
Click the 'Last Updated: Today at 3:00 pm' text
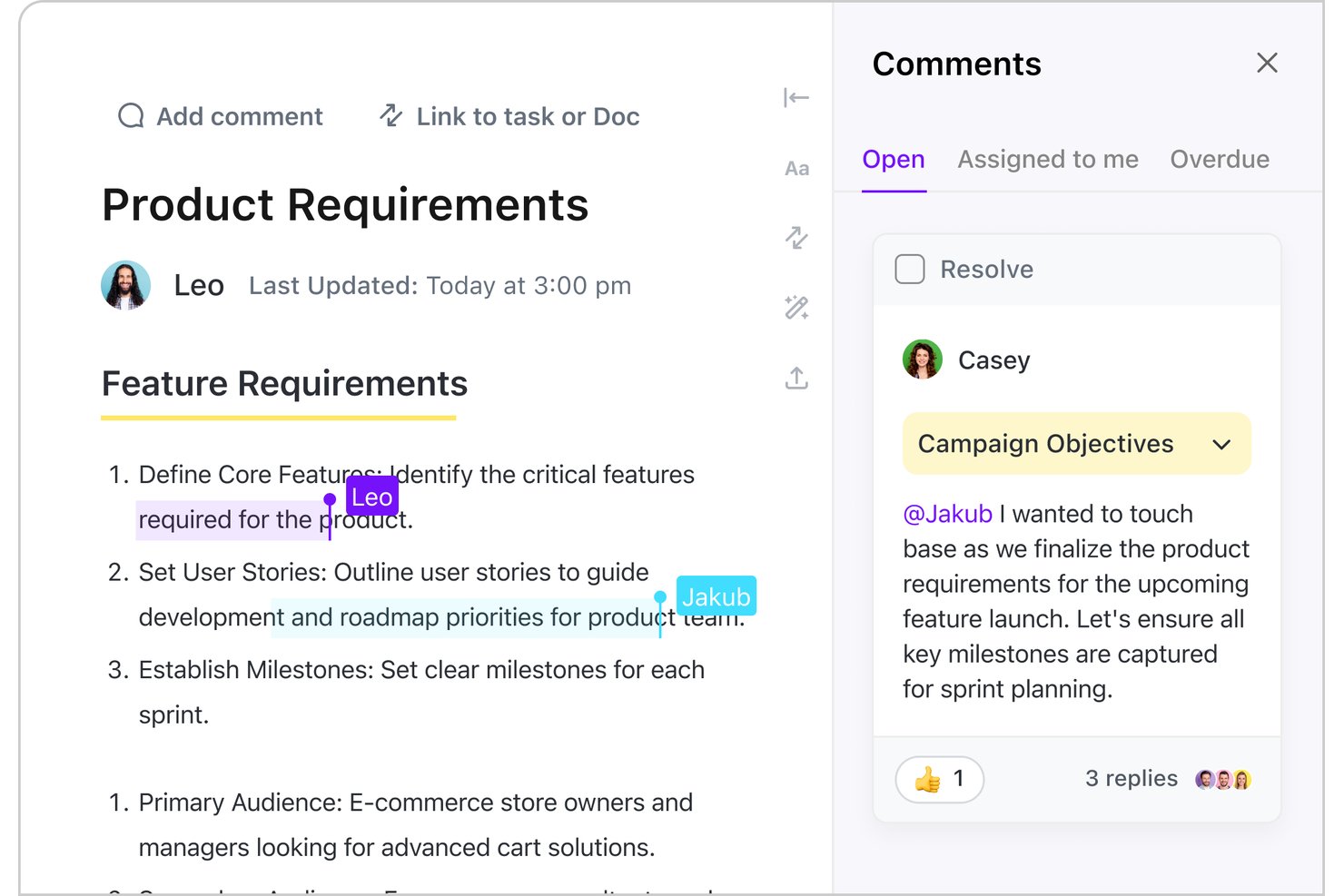tap(440, 286)
